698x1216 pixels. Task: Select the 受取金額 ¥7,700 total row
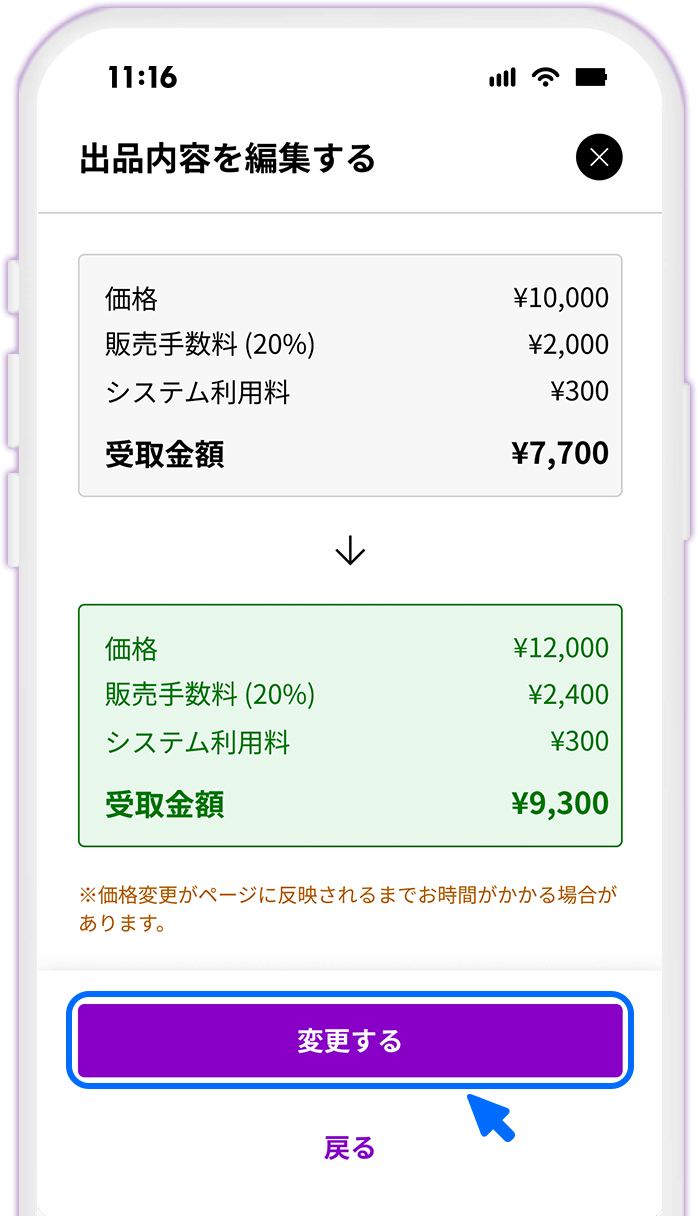[349, 454]
